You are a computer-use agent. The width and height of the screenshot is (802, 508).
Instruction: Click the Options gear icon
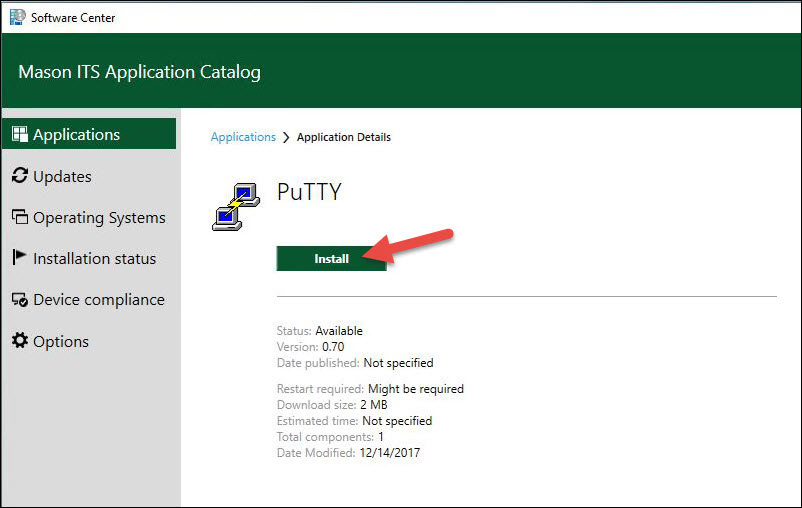(19, 341)
